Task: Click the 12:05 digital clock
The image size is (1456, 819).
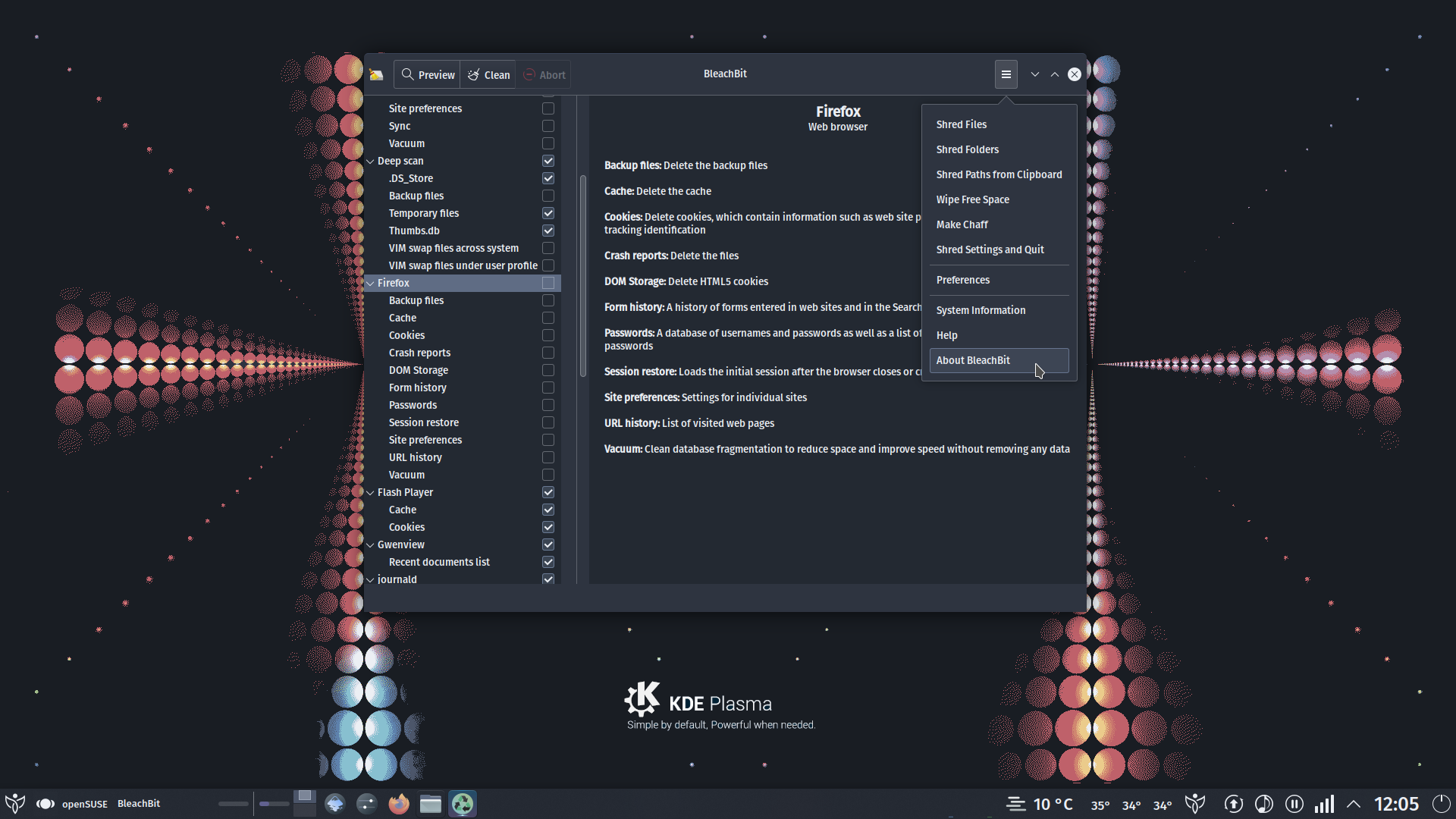Action: (x=1396, y=804)
